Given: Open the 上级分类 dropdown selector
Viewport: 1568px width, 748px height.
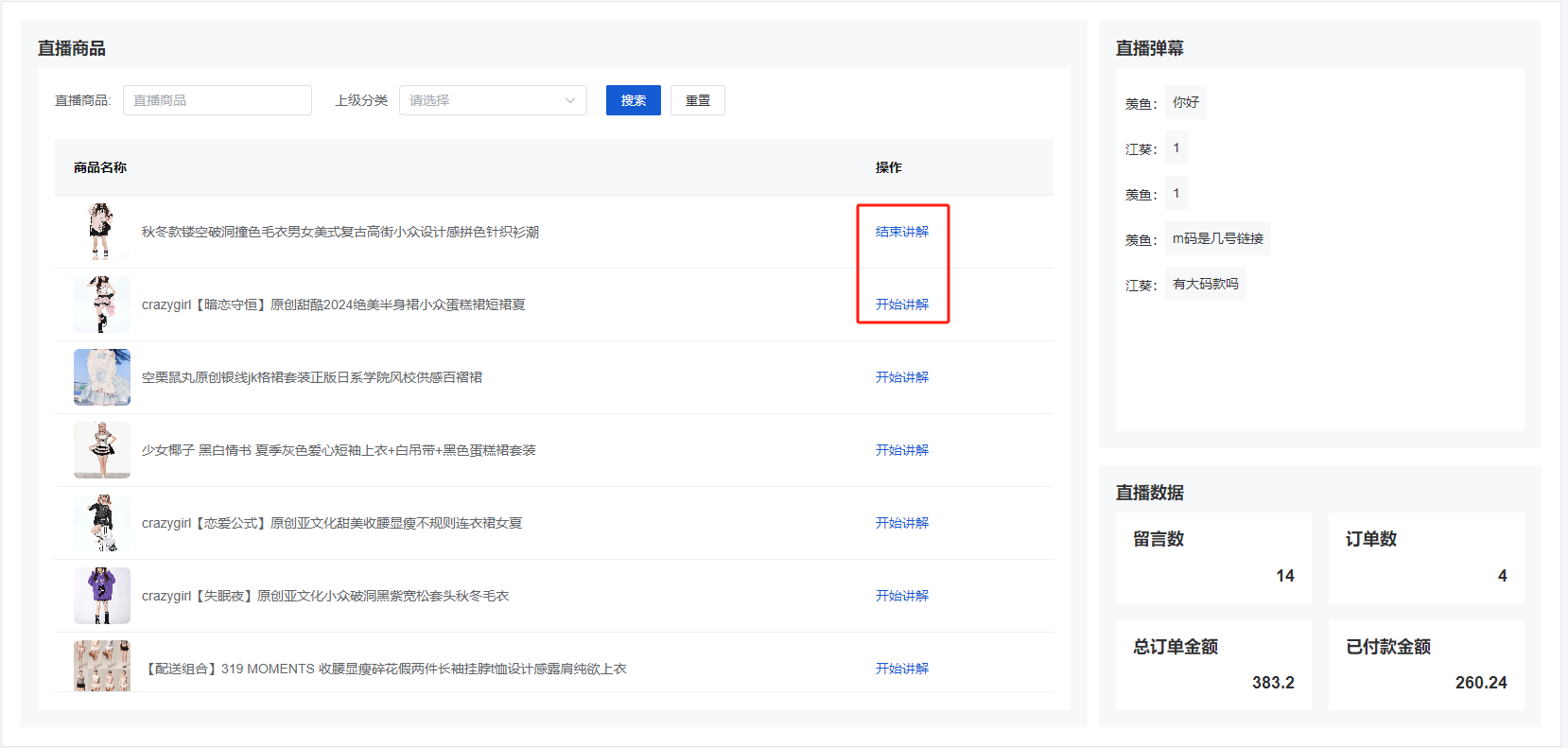Looking at the screenshot, I should click(493, 100).
